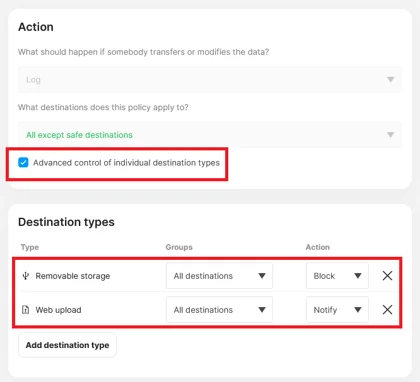Select the Web upload row label
Screen dimensions: 420x382
[58, 310]
